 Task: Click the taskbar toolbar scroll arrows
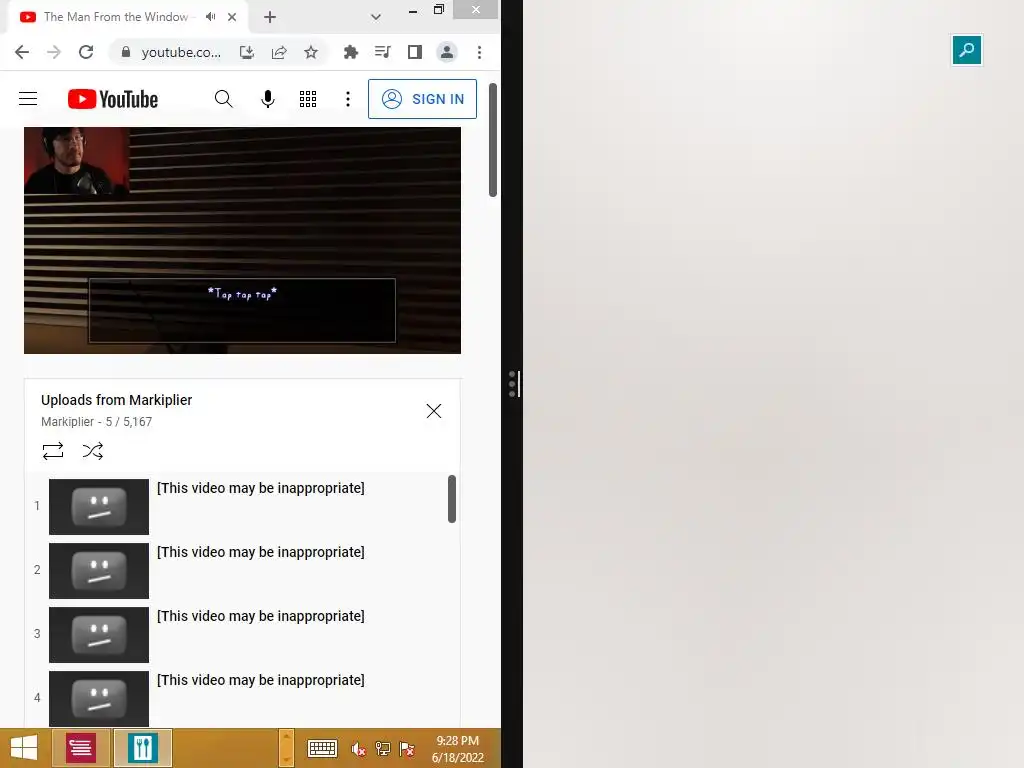click(286, 748)
